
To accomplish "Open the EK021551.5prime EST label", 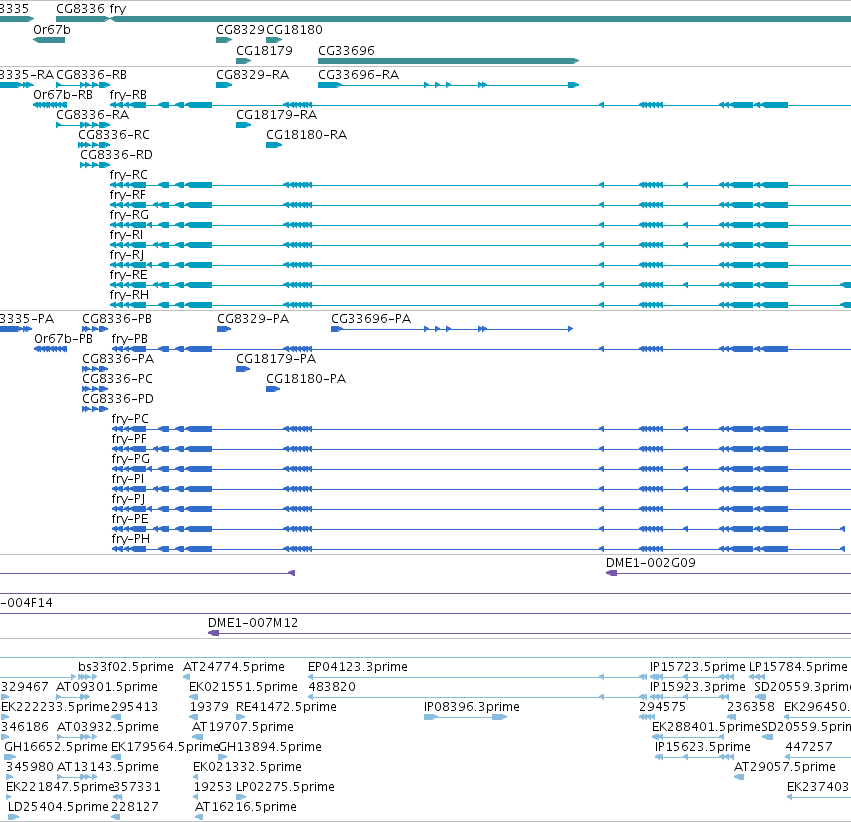I will point(243,687).
